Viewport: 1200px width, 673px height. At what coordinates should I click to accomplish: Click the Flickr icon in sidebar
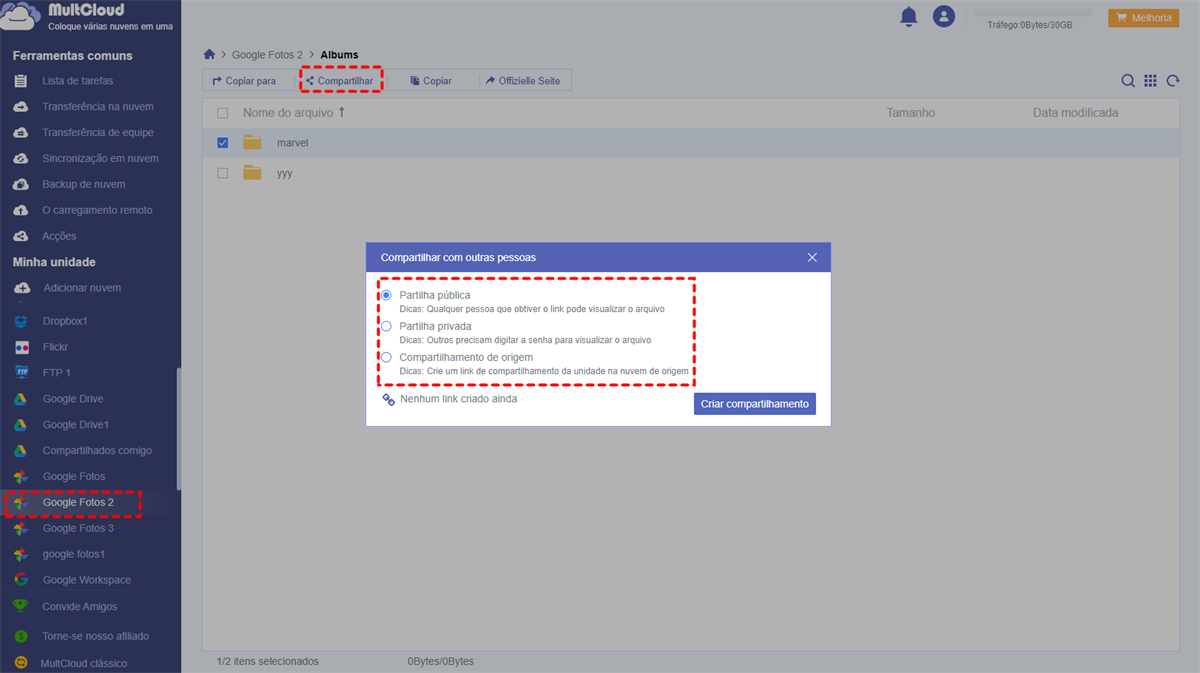coord(21,347)
